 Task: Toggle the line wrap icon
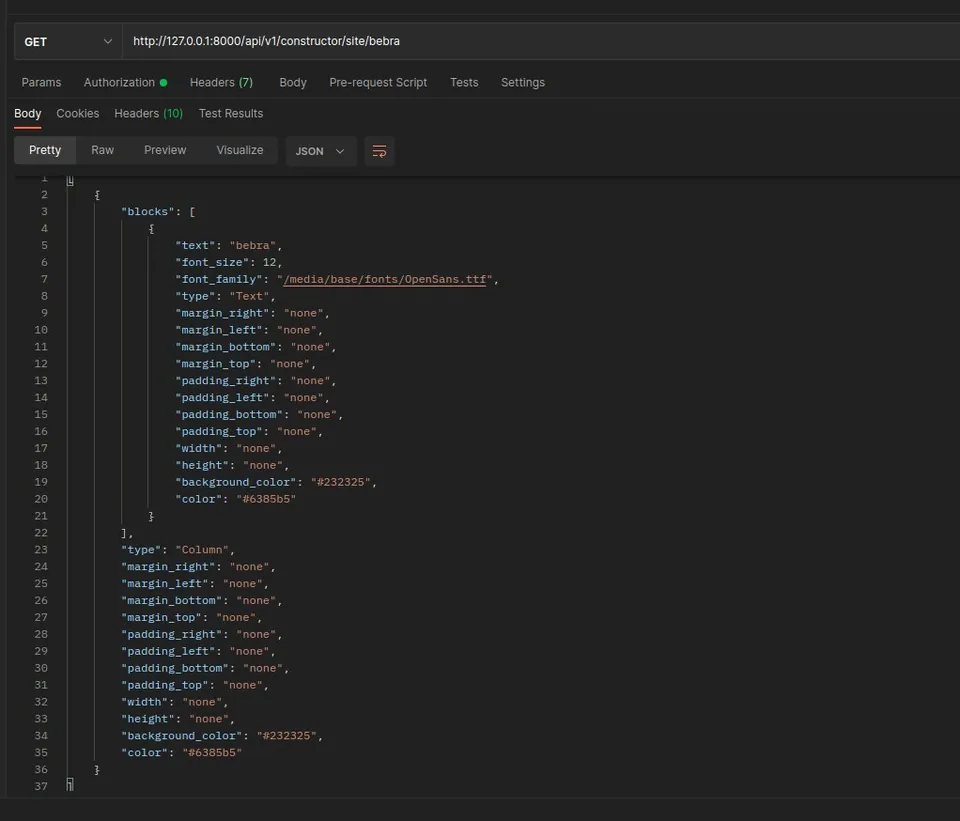click(380, 151)
